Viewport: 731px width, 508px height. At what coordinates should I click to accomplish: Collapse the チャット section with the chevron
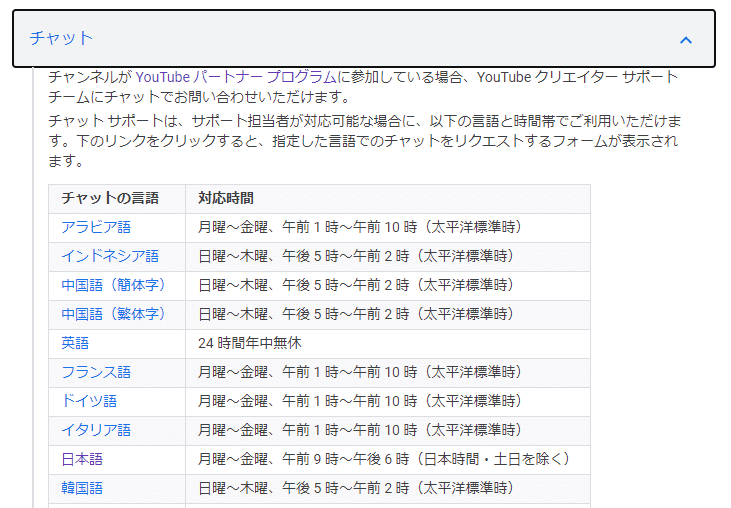pyautogui.click(x=685, y=40)
